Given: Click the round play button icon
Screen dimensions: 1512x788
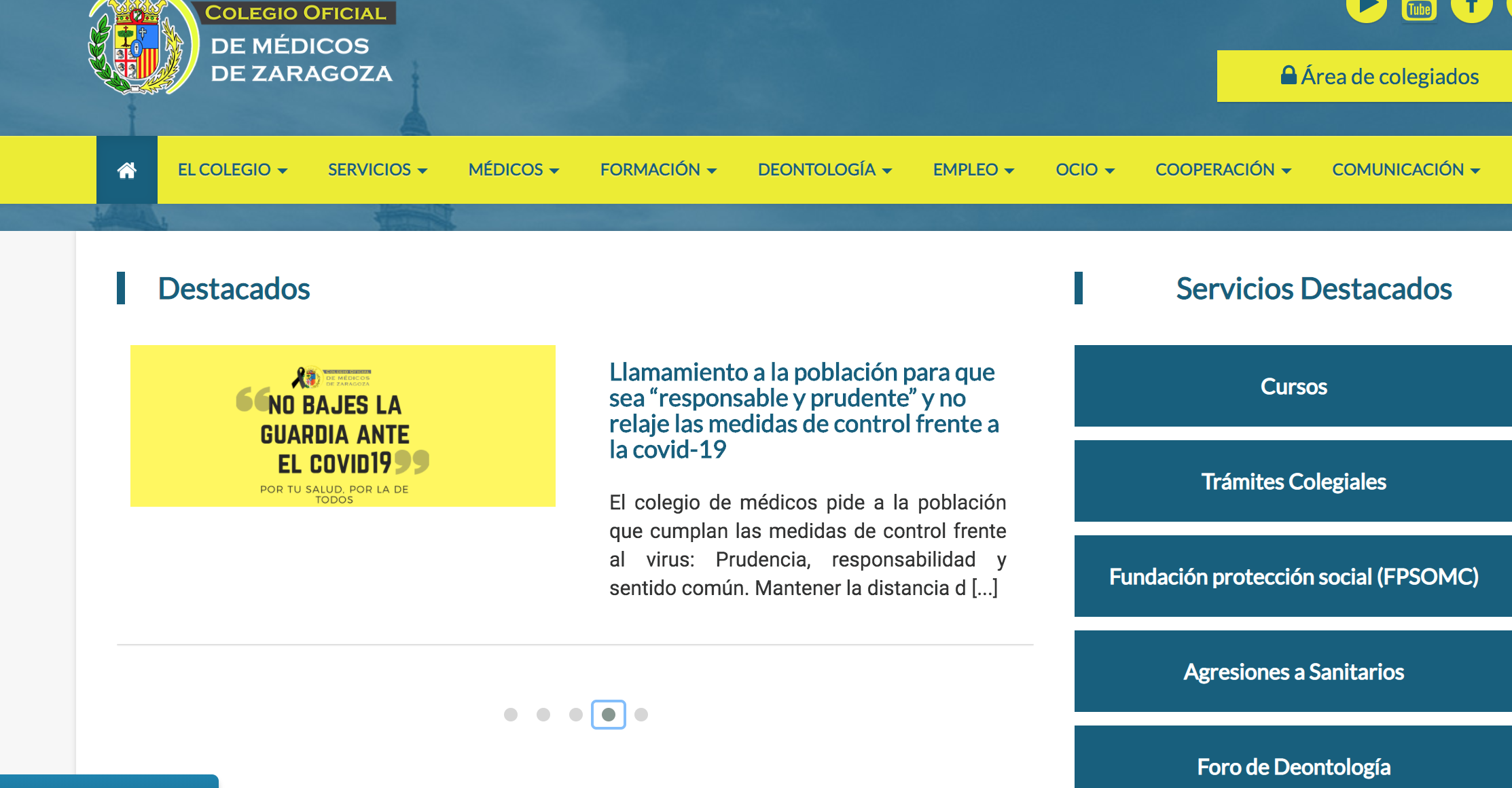Looking at the screenshot, I should (x=1366, y=8).
